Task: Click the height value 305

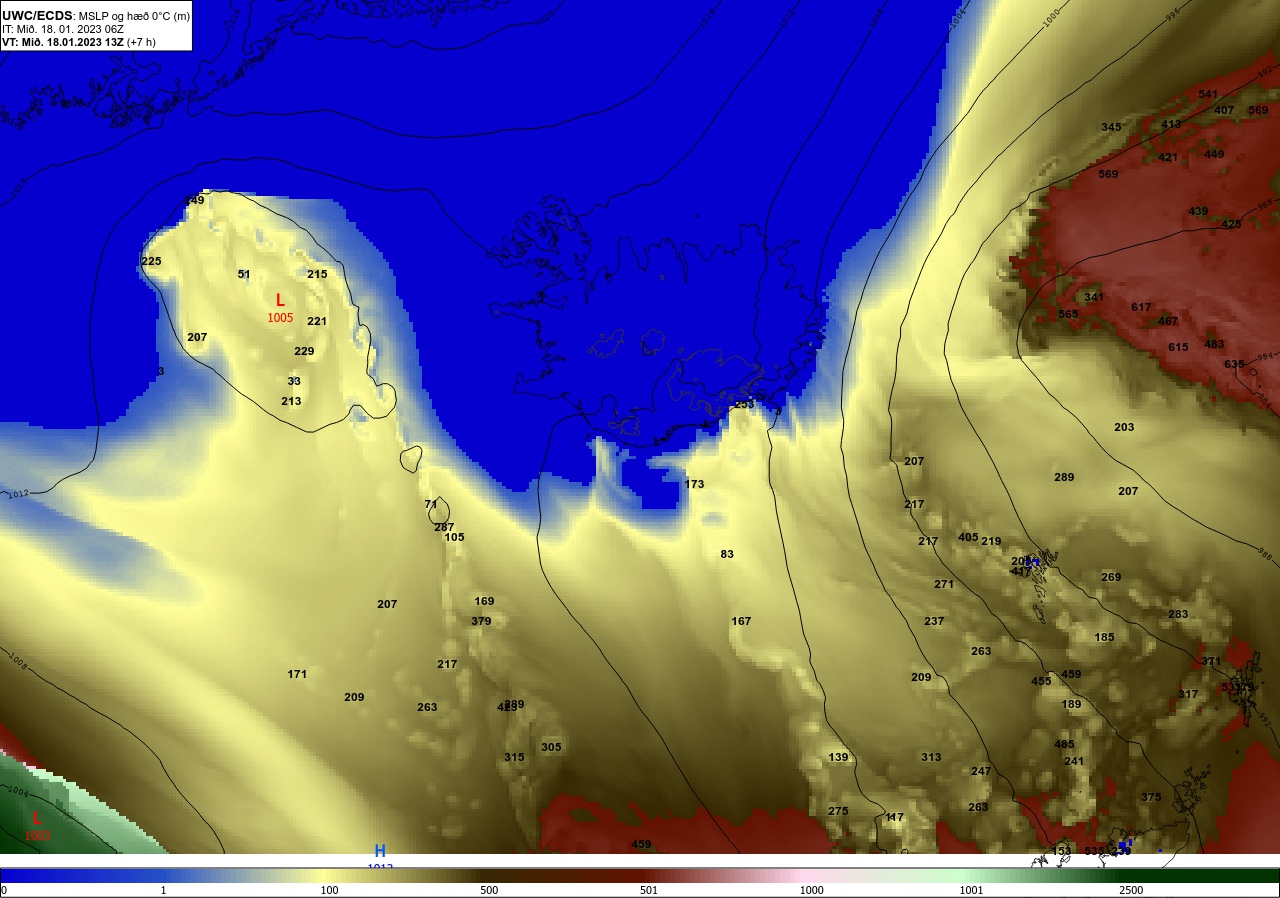Action: 551,747
